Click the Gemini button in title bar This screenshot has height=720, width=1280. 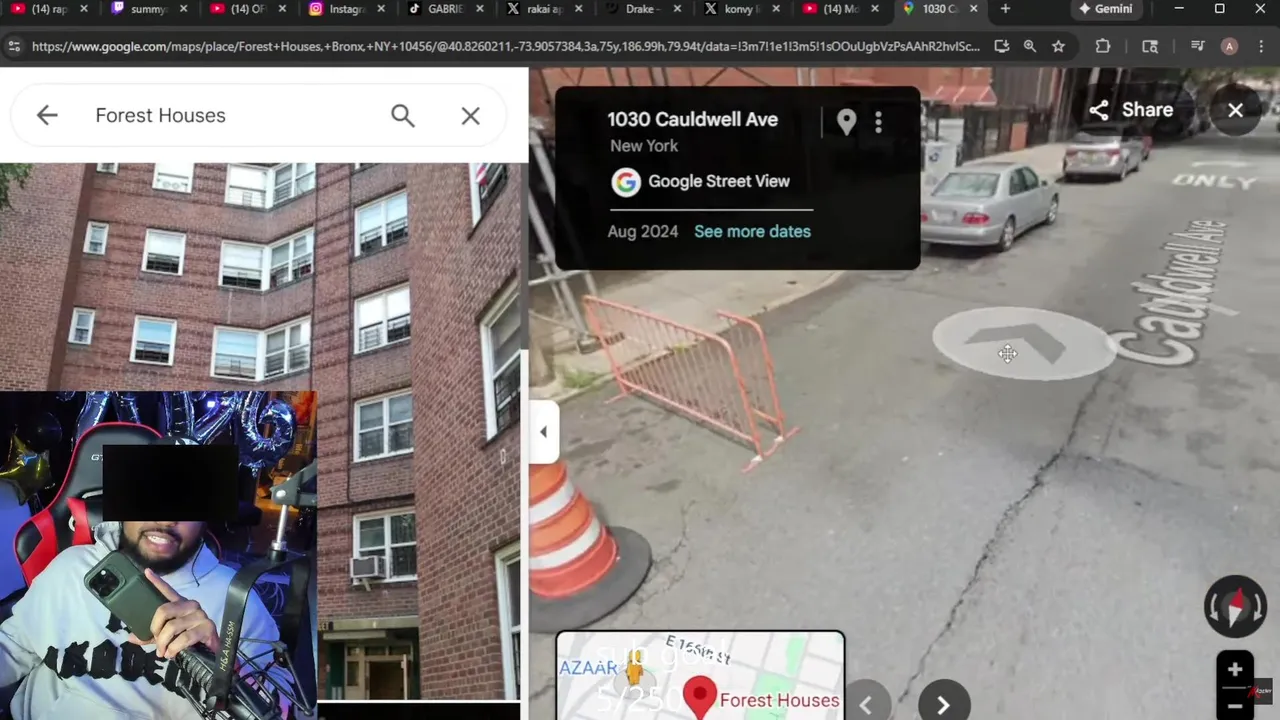click(x=1106, y=9)
